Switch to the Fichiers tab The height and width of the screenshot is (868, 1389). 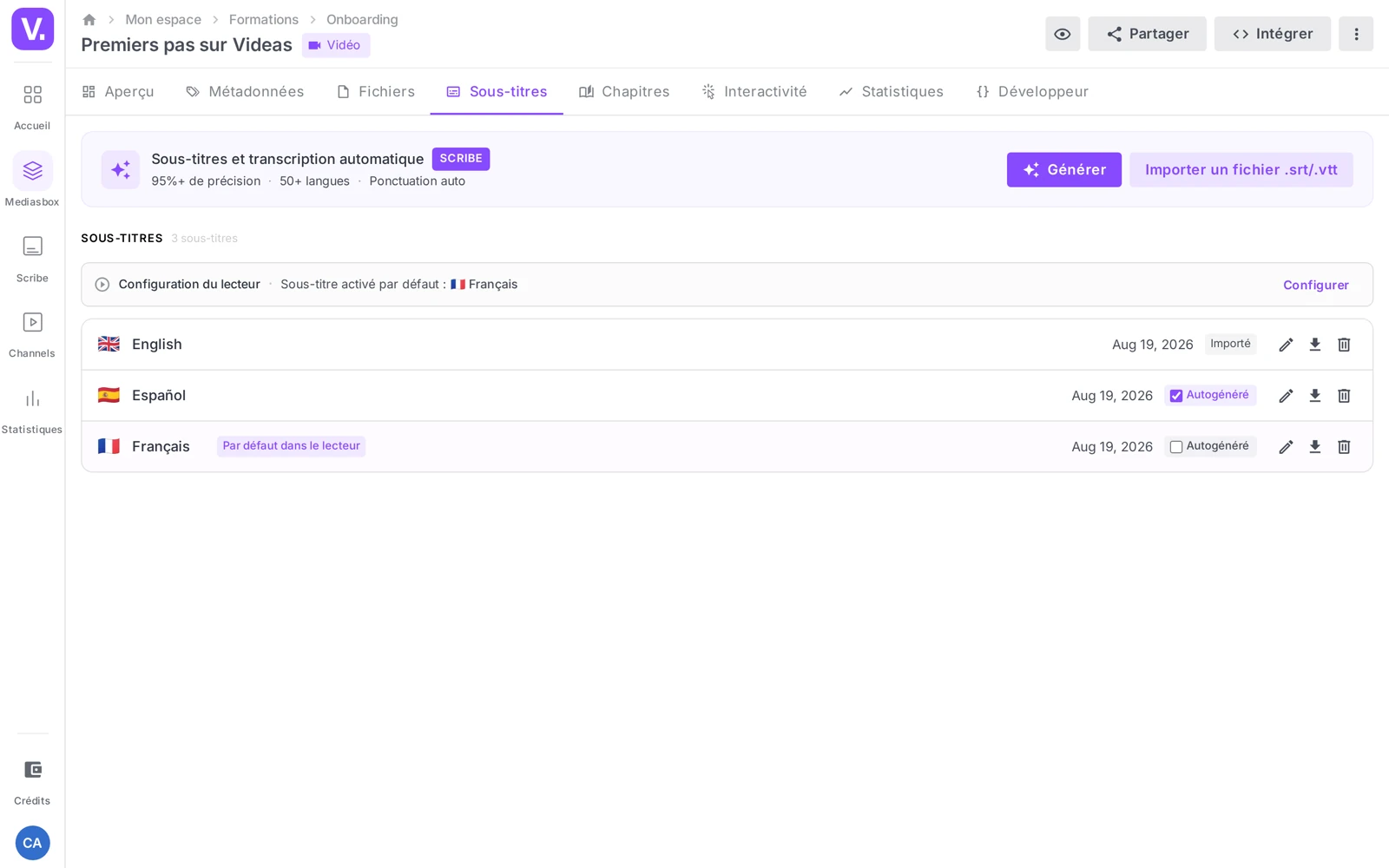(376, 92)
